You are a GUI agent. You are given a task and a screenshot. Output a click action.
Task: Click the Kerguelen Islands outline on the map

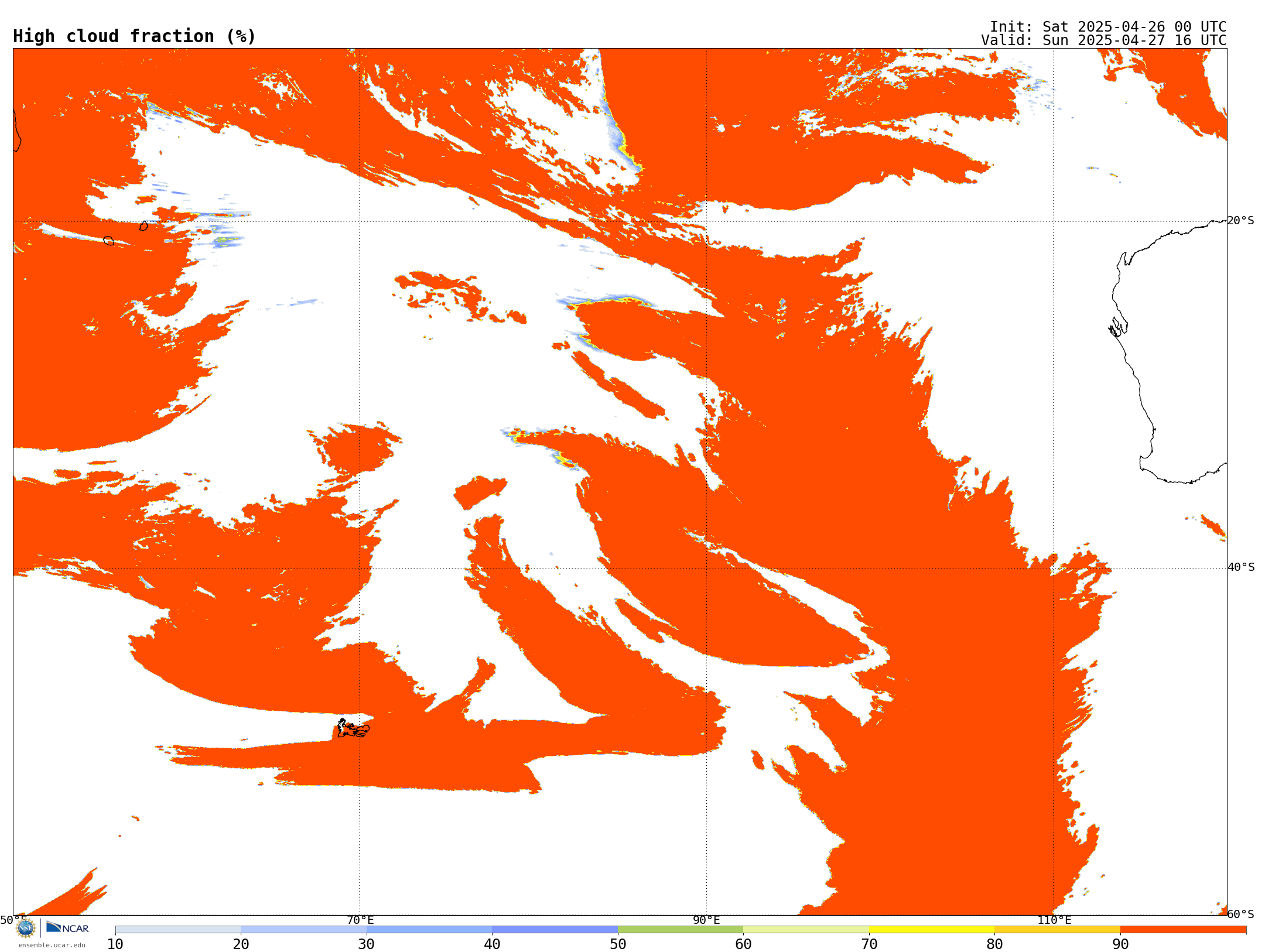tap(353, 729)
